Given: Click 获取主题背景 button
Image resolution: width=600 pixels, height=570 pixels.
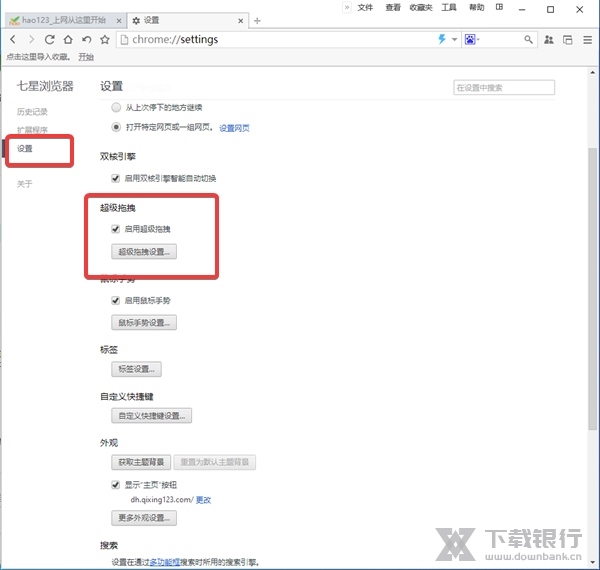Looking at the screenshot, I should [x=141, y=462].
